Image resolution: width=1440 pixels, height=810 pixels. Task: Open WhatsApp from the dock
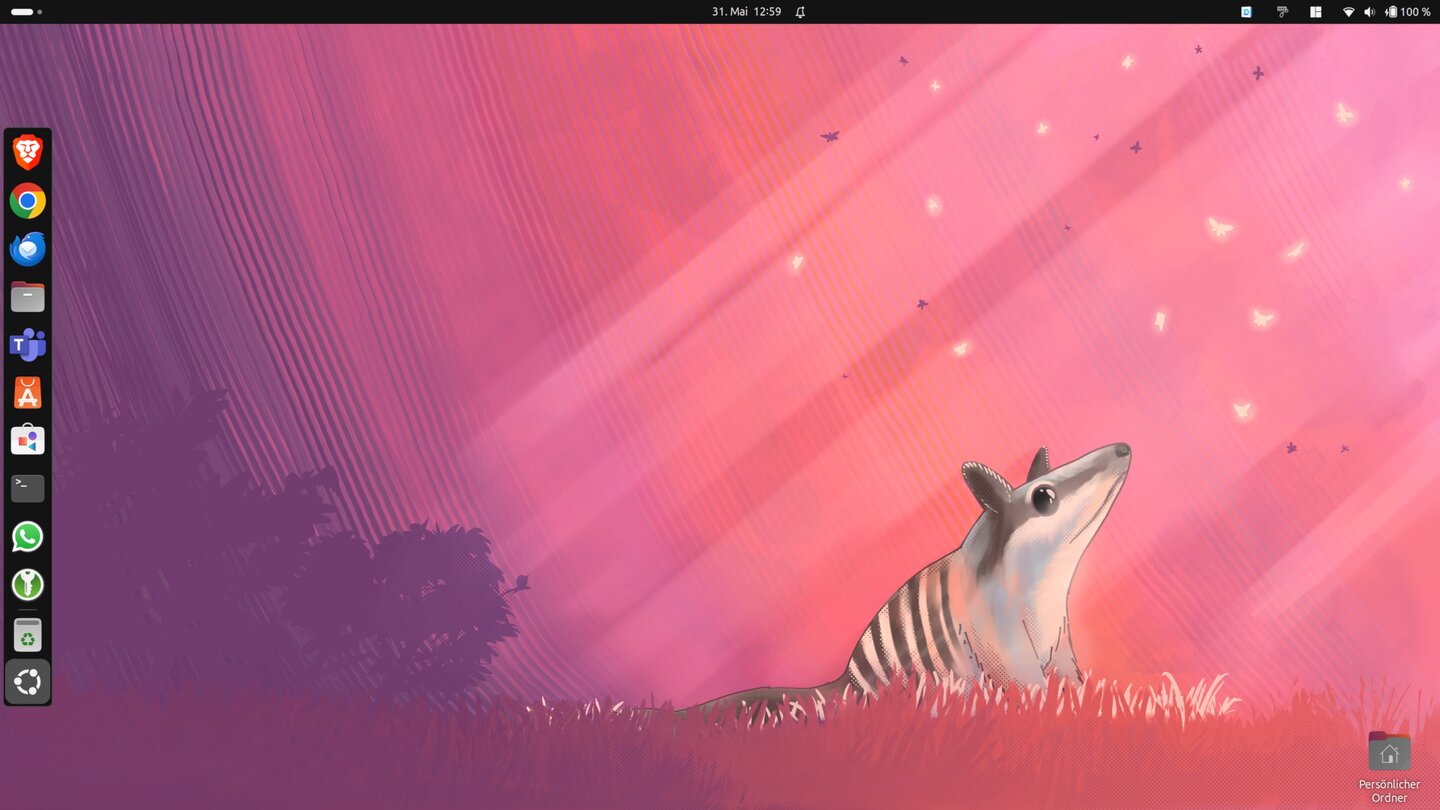pos(28,537)
